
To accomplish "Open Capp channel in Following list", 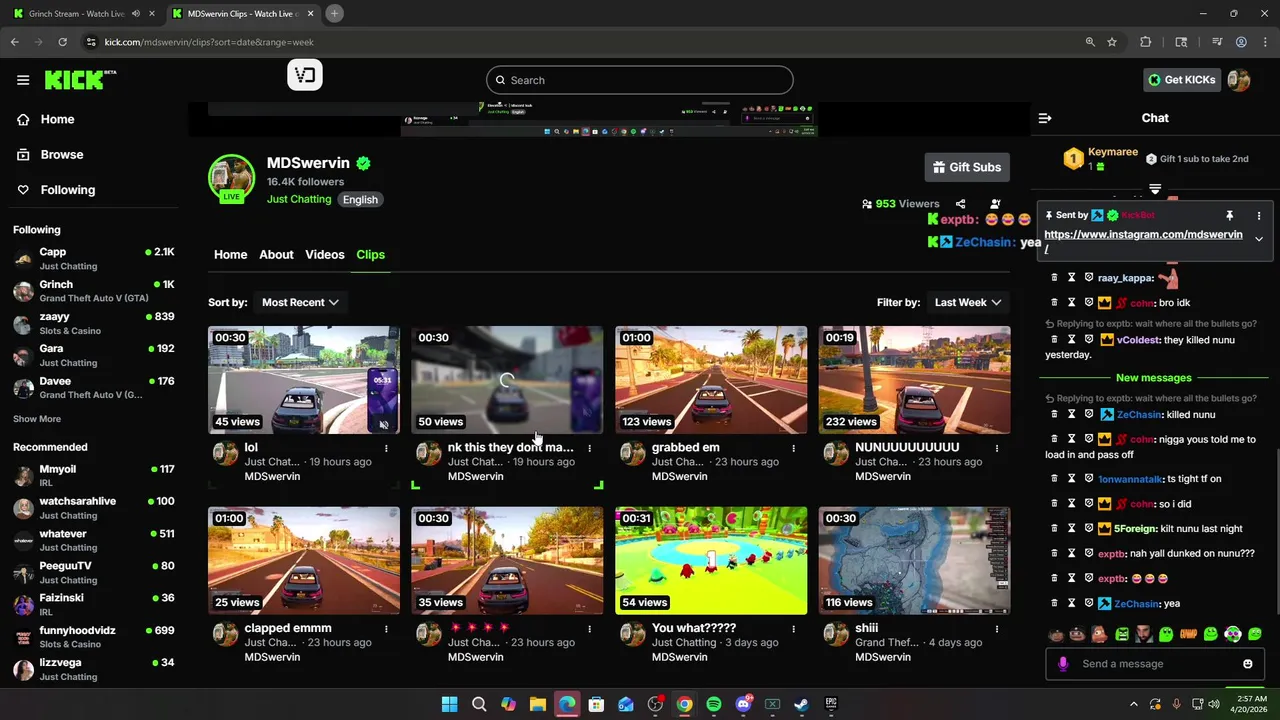I will tap(93, 259).
